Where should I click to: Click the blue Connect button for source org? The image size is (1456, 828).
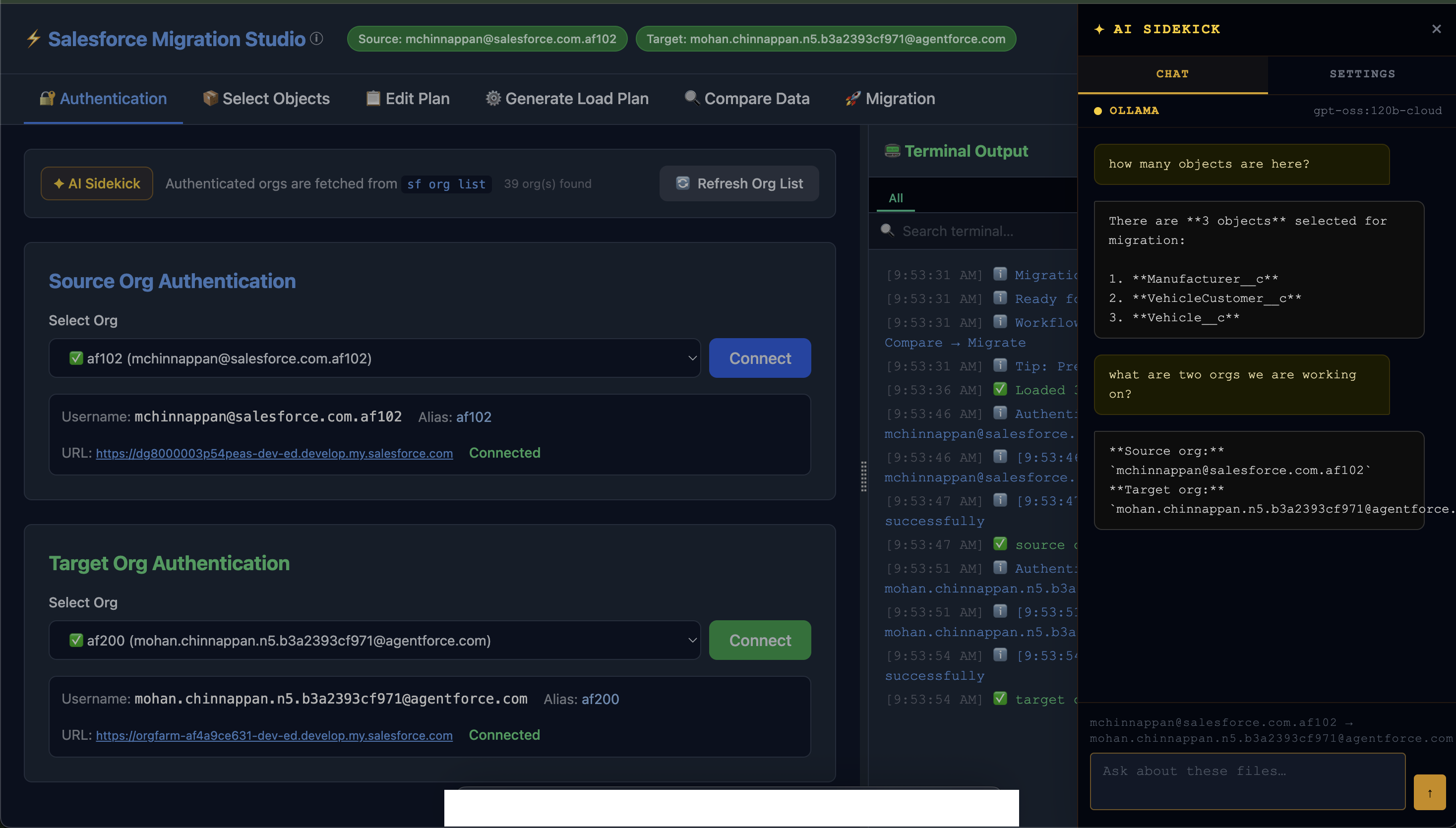click(760, 358)
